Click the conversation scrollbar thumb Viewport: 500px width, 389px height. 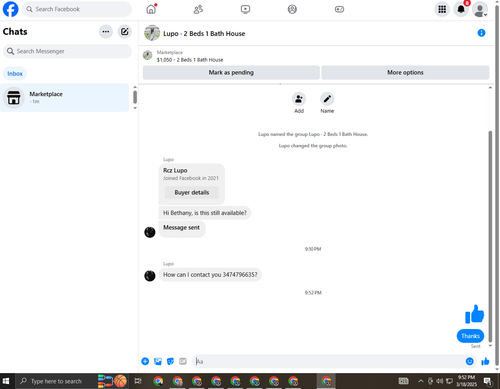click(490, 236)
